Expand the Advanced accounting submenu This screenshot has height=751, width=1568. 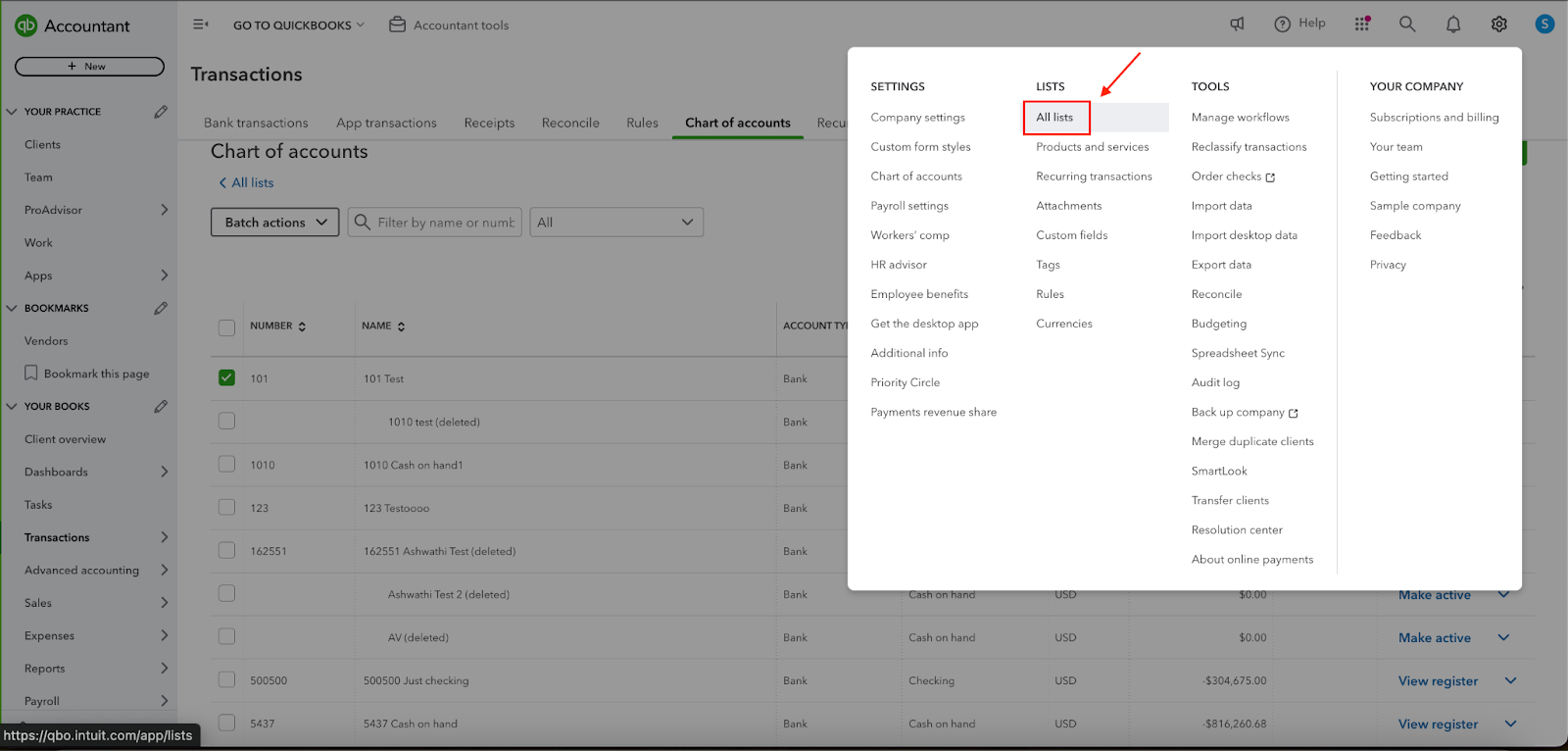(x=164, y=570)
